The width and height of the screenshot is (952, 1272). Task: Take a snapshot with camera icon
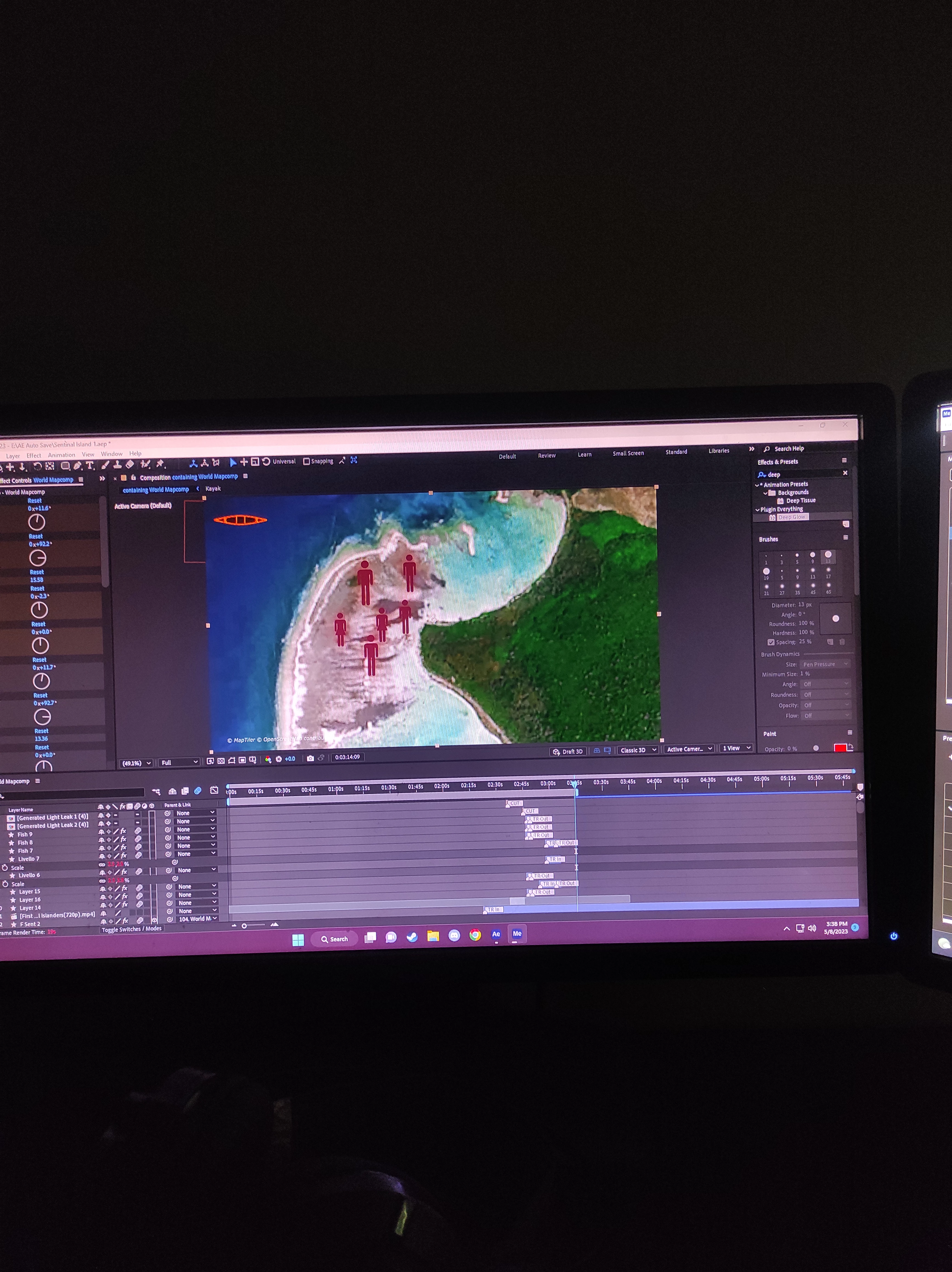point(311,759)
